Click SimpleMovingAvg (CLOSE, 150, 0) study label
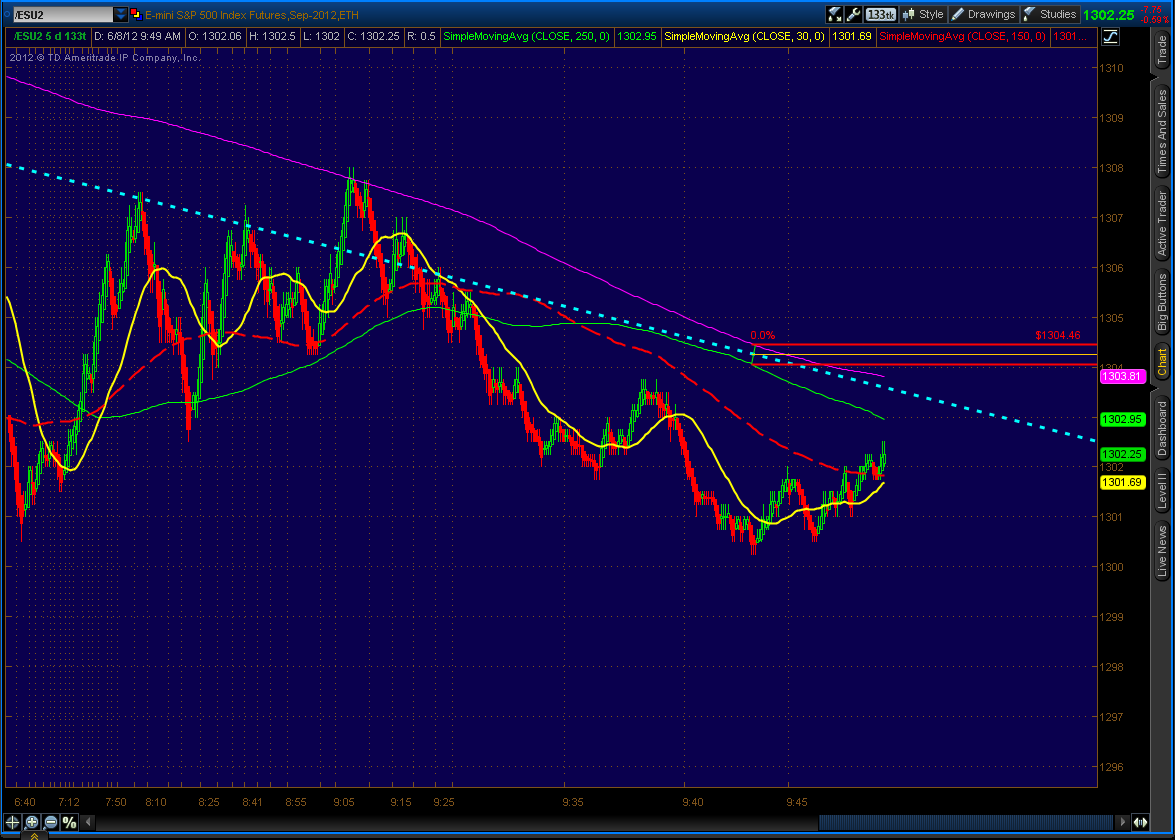This screenshot has height=840, width=1175. click(x=962, y=36)
